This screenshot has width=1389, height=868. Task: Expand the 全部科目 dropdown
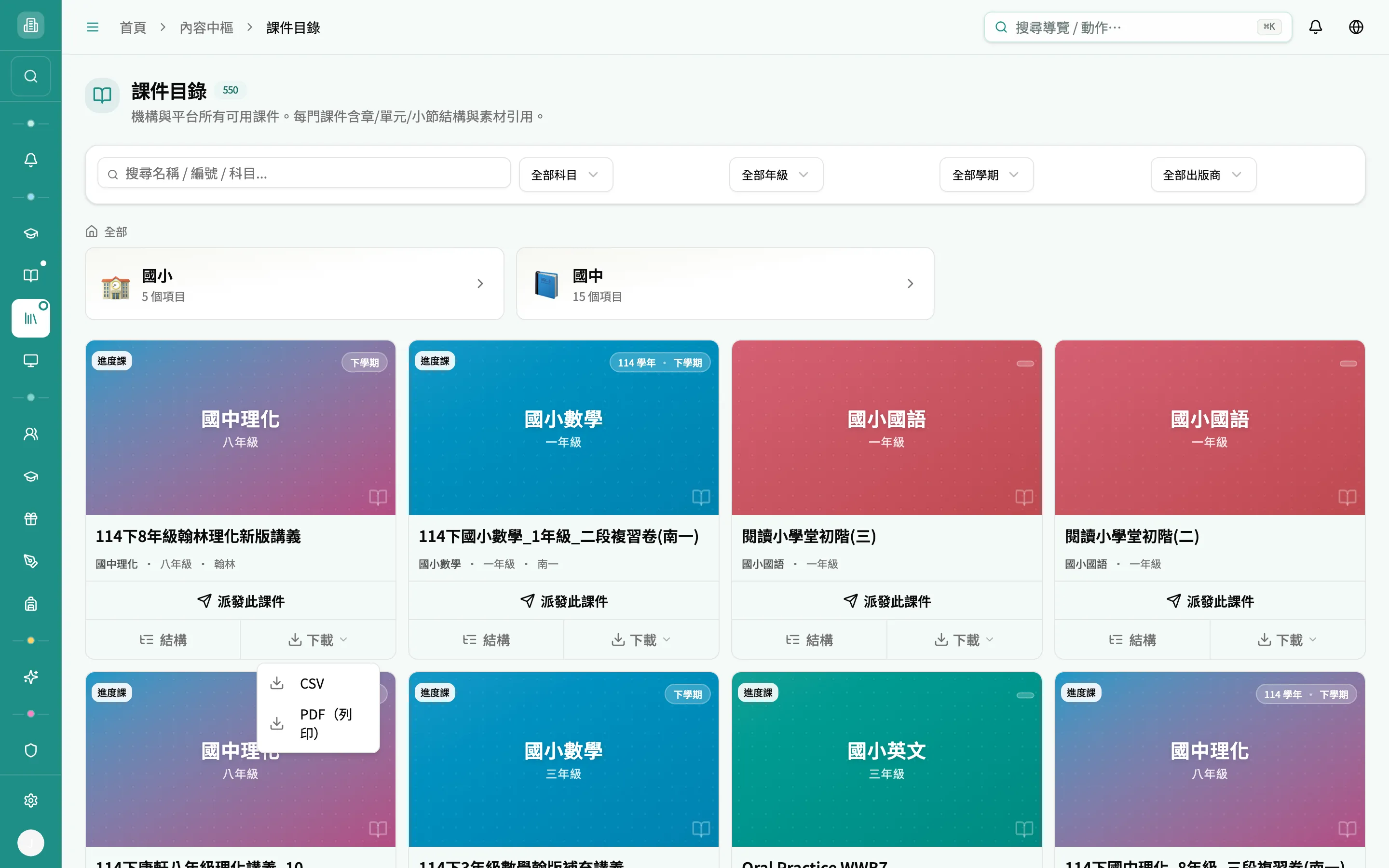point(566,175)
